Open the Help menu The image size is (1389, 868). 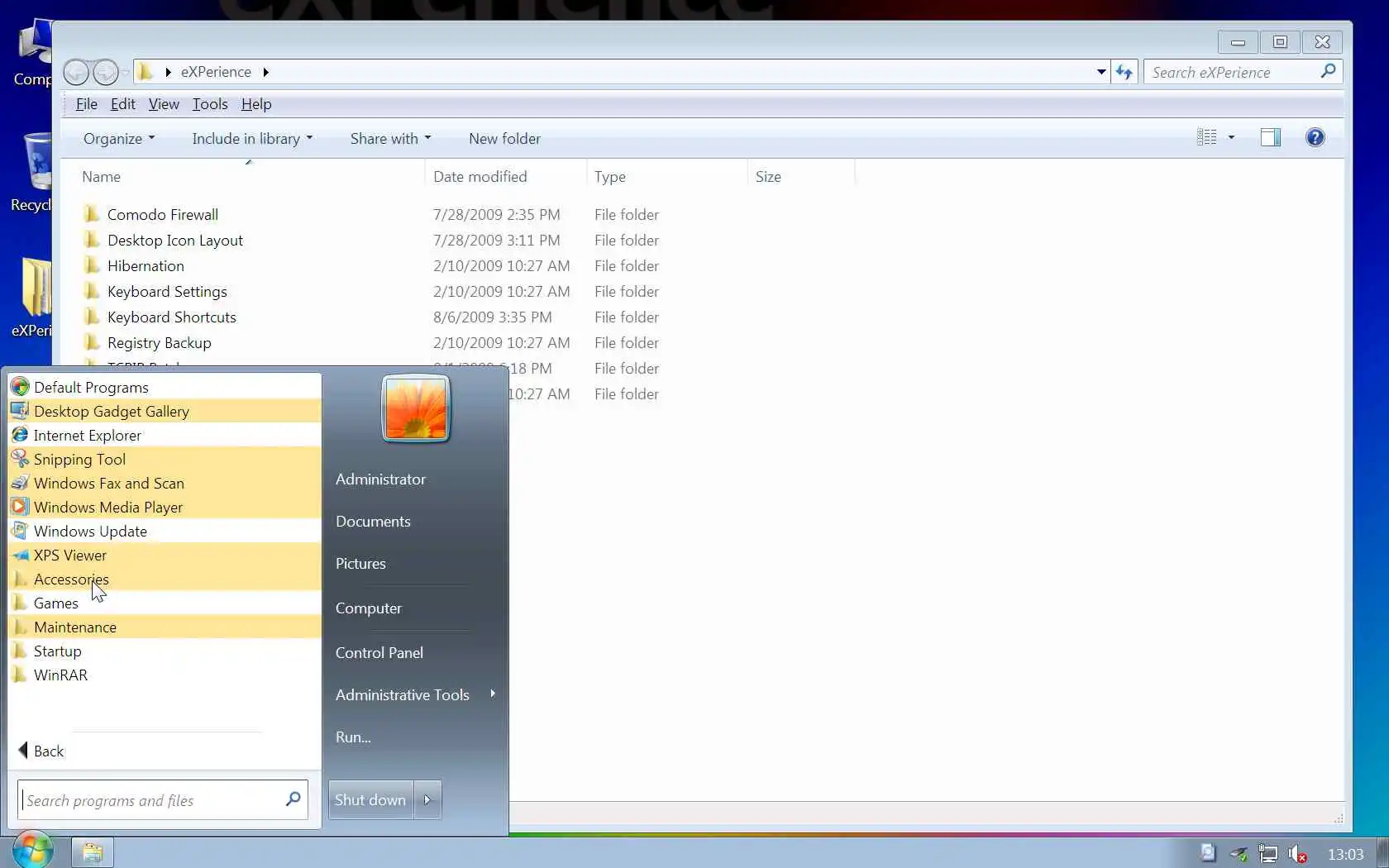(x=256, y=104)
